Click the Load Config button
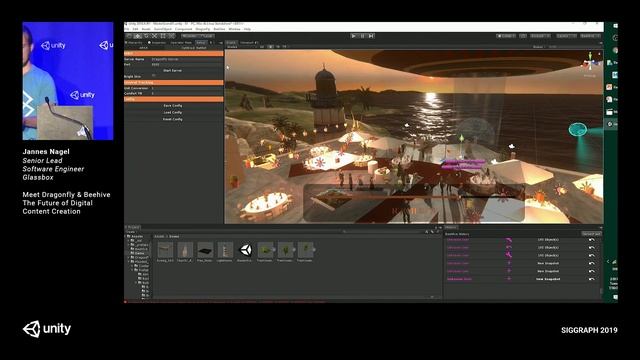The width and height of the screenshot is (640, 360). pos(173,113)
